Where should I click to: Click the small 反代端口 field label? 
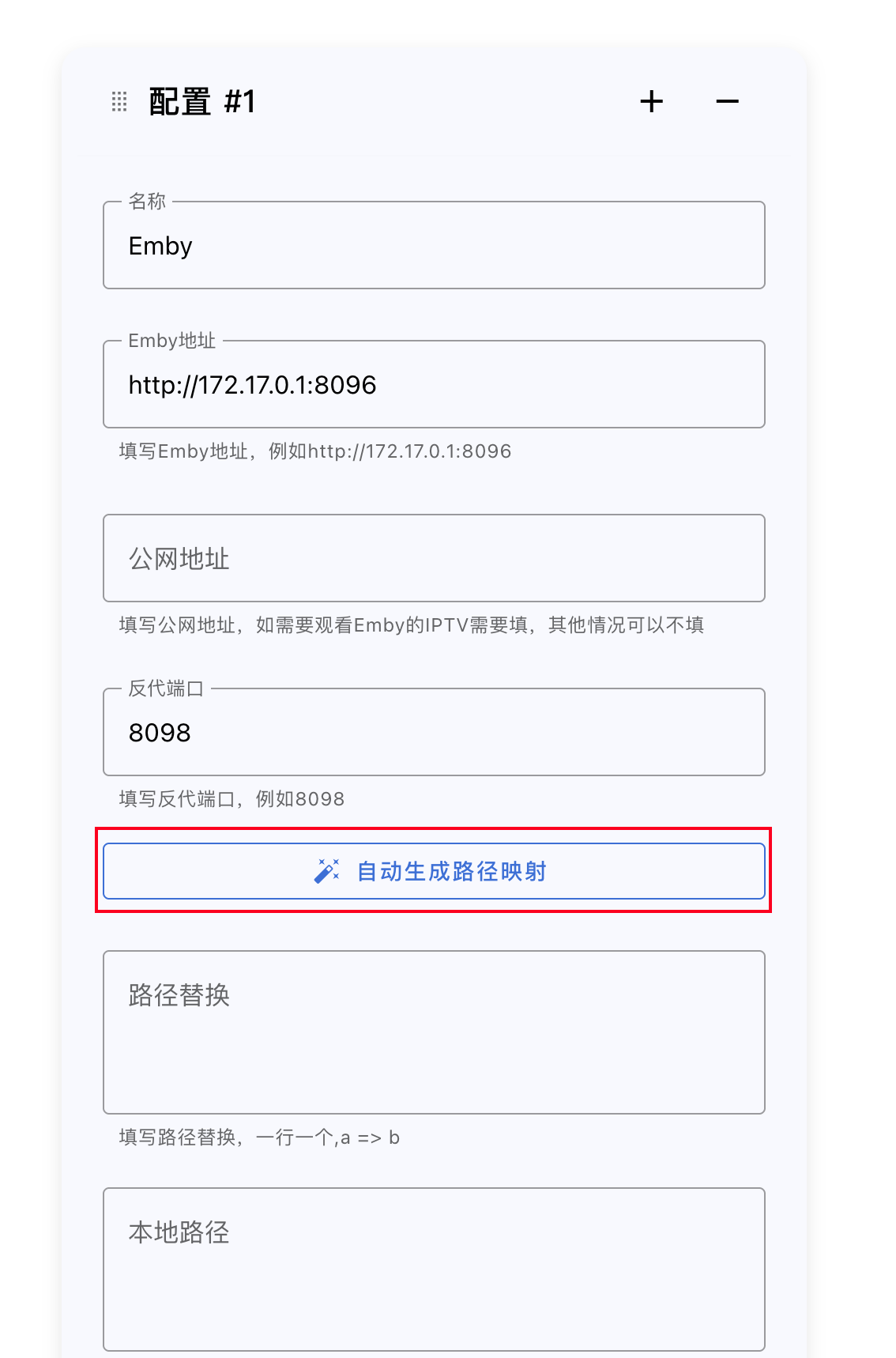(x=166, y=688)
